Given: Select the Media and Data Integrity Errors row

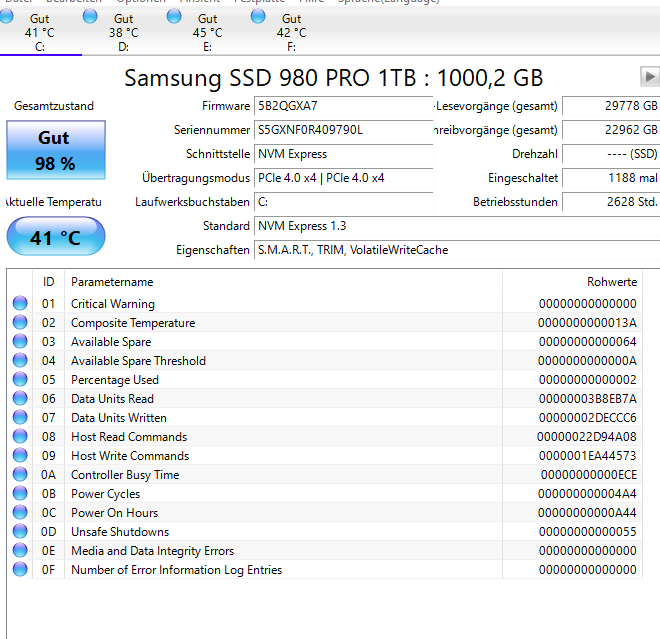Looking at the screenshot, I should point(325,551).
